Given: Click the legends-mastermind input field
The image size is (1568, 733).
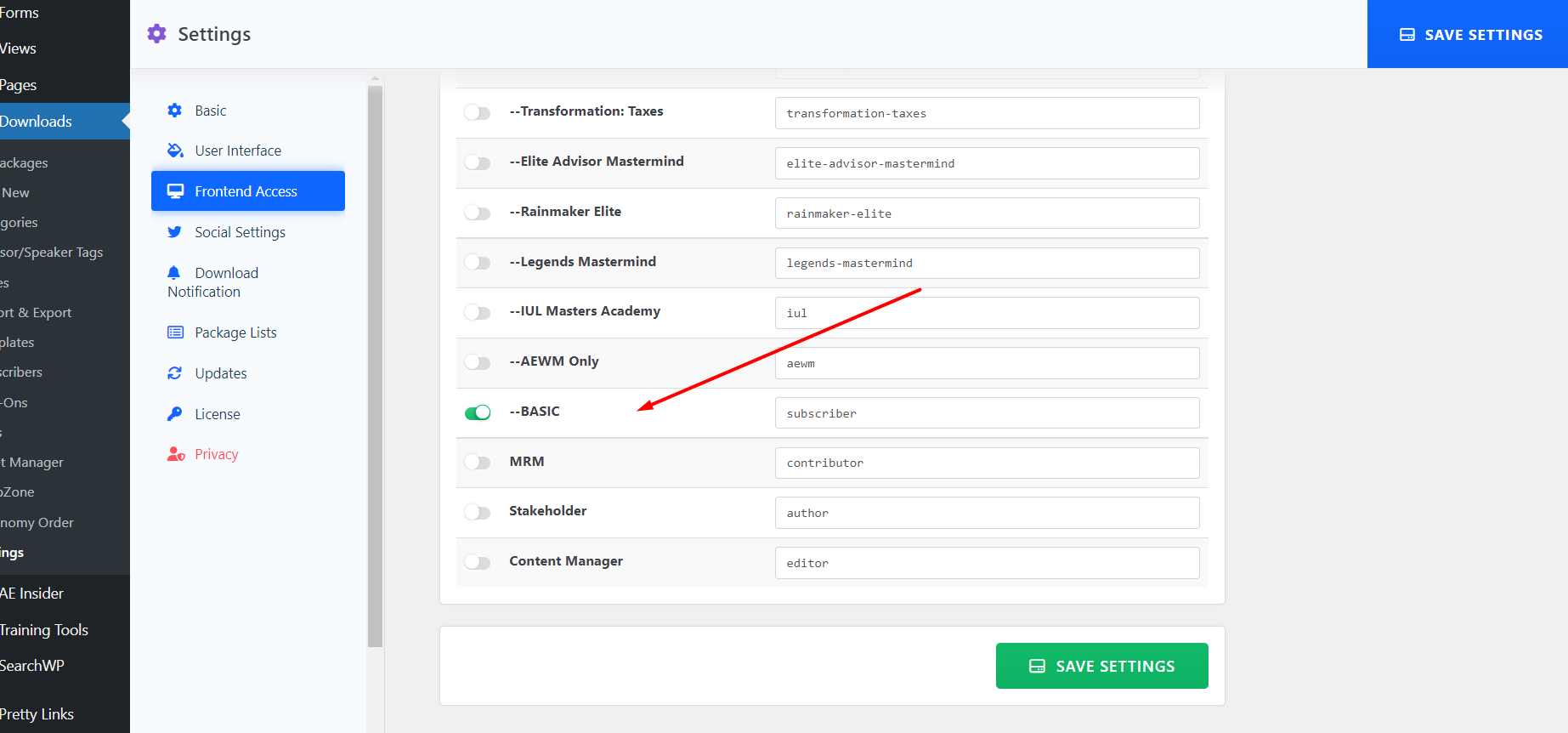Looking at the screenshot, I should (987, 263).
